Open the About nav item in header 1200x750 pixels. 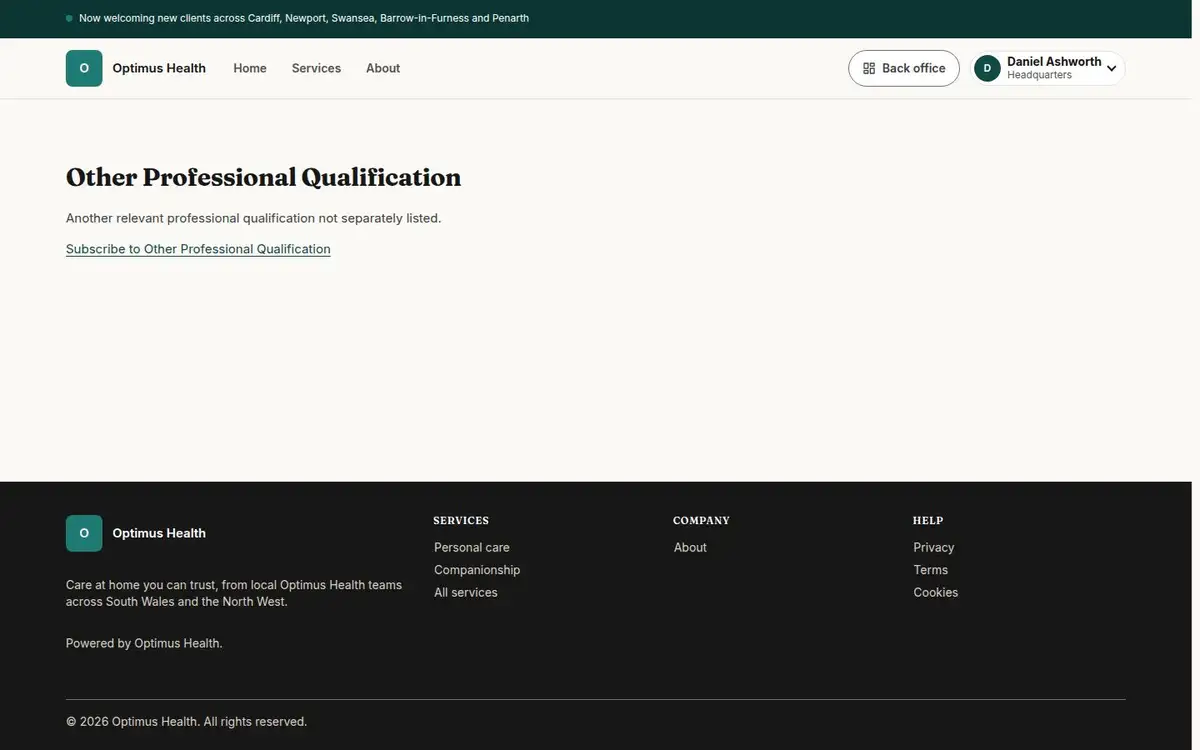click(383, 68)
